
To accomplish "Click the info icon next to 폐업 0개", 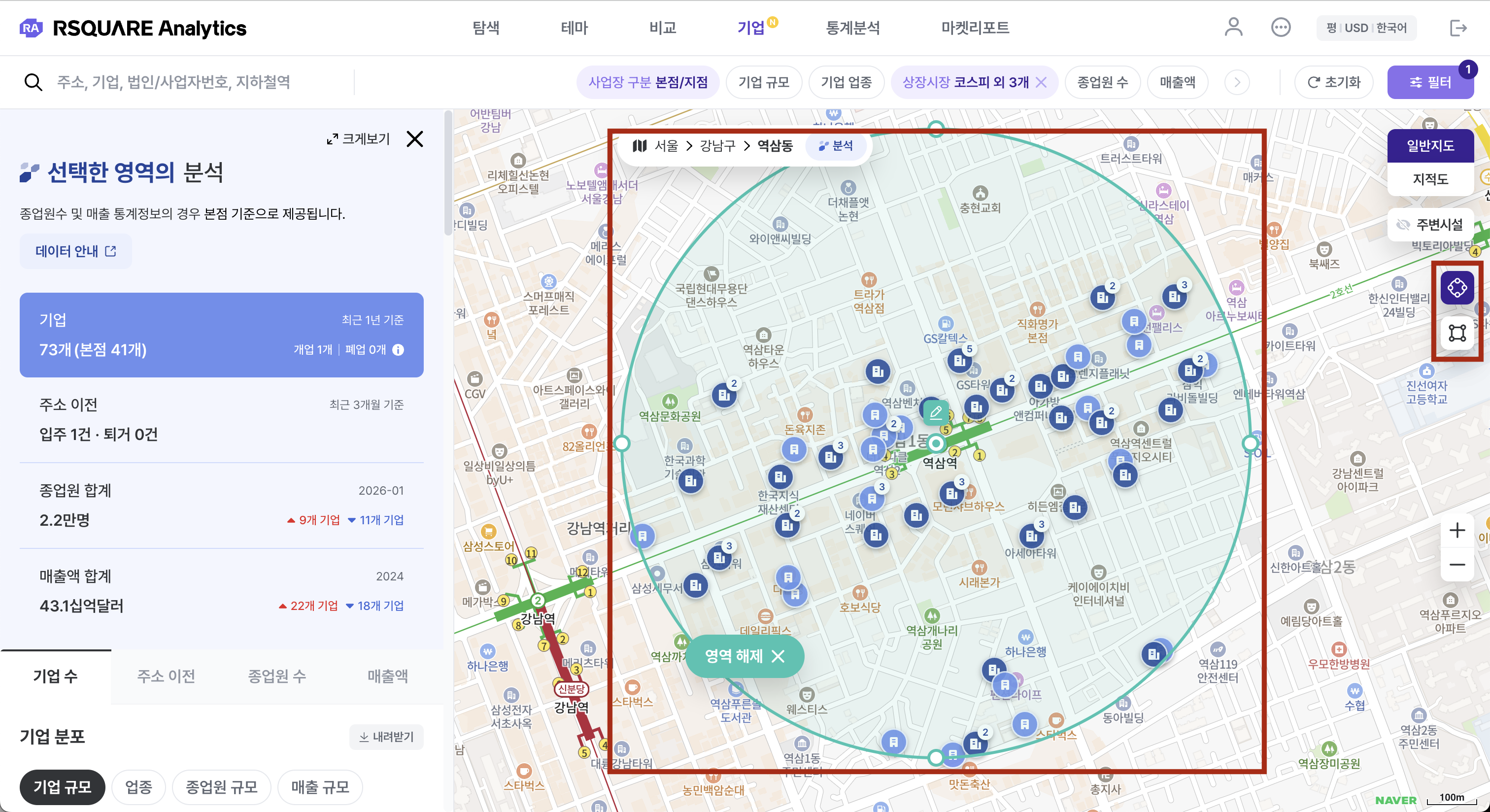I will (x=398, y=350).
